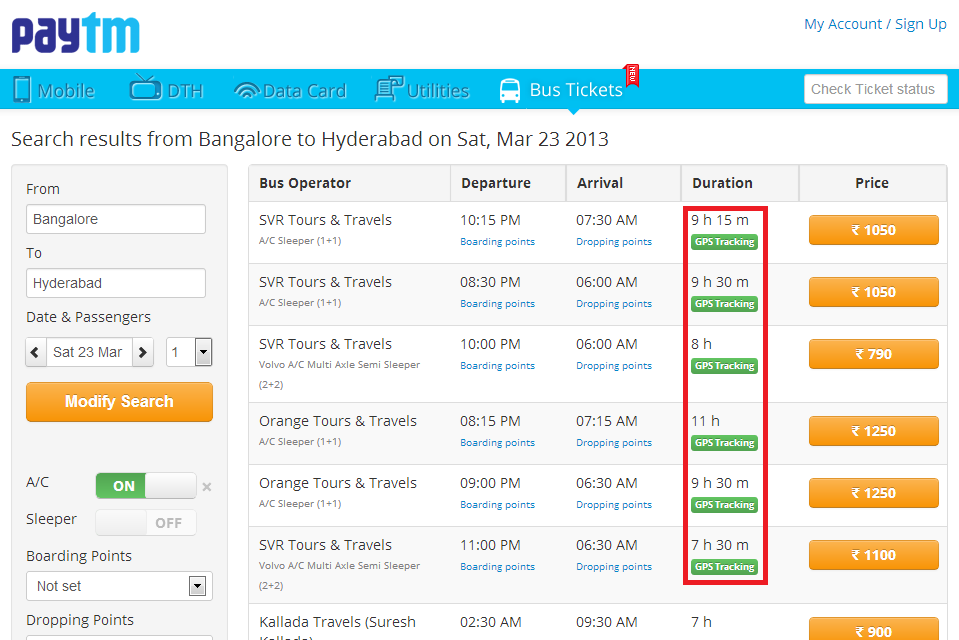Select ₹1050 fare for 08:30 PM SVR bus

pos(873,292)
